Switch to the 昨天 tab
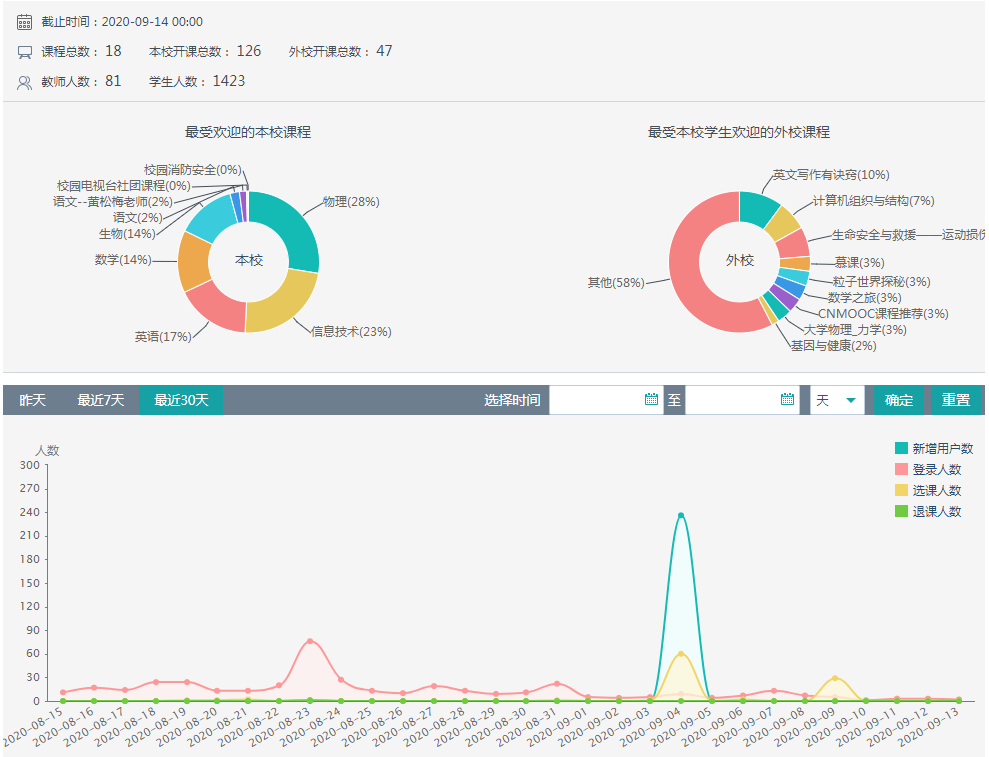The width and height of the screenshot is (989, 757). [33, 400]
